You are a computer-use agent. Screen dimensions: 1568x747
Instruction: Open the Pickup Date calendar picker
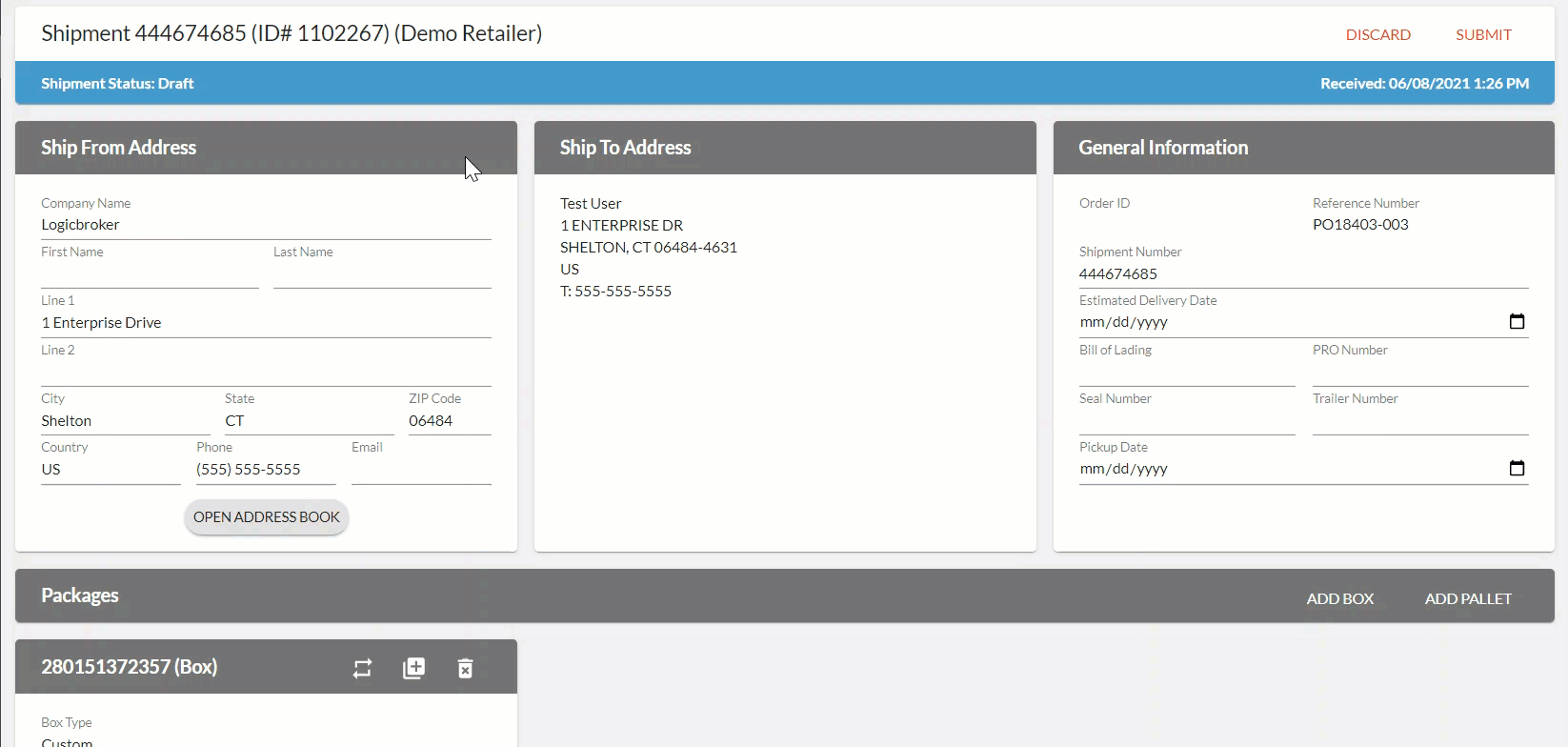coord(1517,469)
